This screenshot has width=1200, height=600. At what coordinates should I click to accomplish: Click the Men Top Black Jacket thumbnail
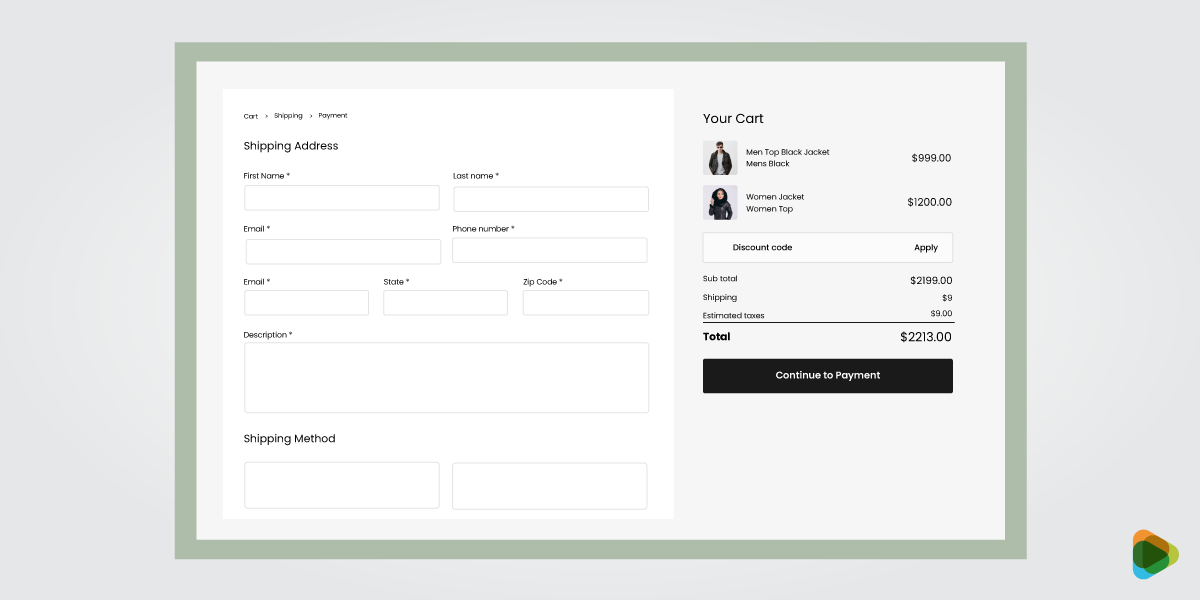tap(720, 158)
